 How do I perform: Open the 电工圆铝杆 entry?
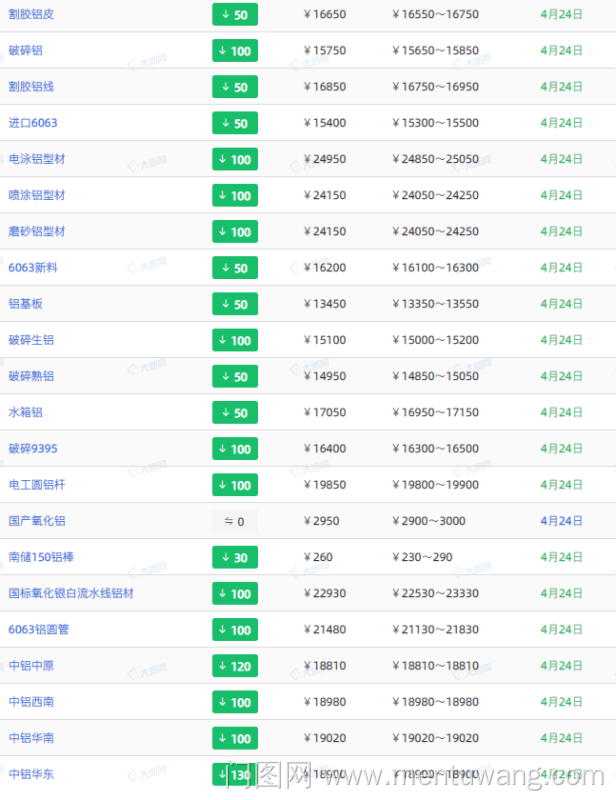(37, 485)
